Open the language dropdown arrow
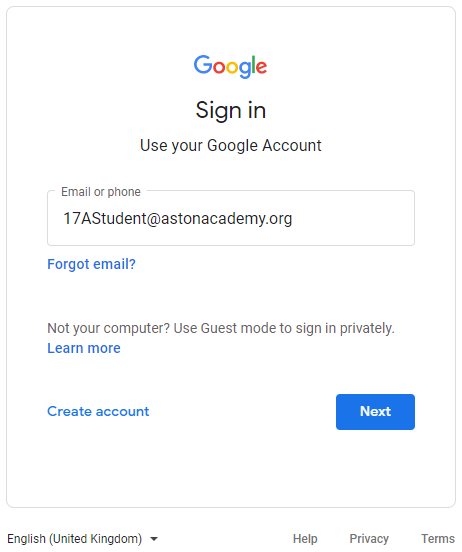This screenshot has width=462, height=552. 154,539
